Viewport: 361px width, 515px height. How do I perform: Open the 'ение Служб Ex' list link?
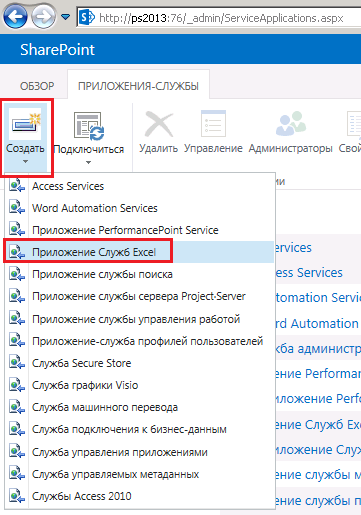318,425
